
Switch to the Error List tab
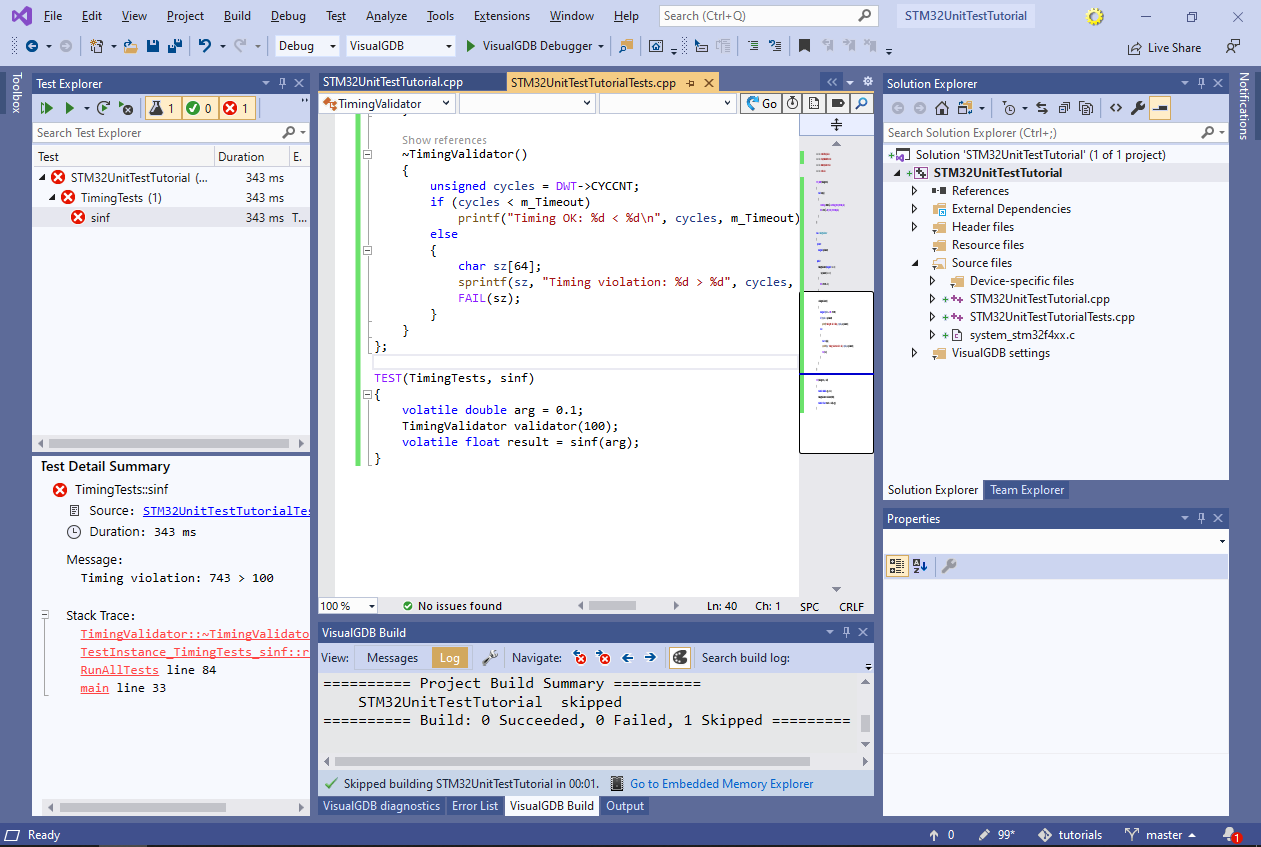click(475, 806)
